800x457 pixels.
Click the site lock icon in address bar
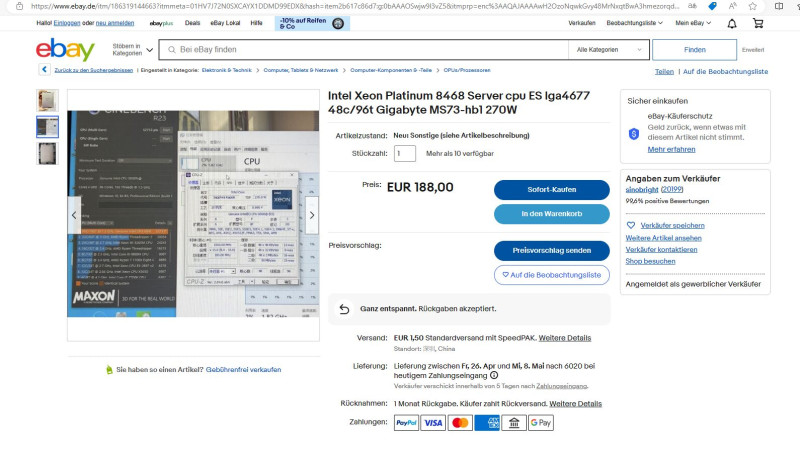coord(19,6)
